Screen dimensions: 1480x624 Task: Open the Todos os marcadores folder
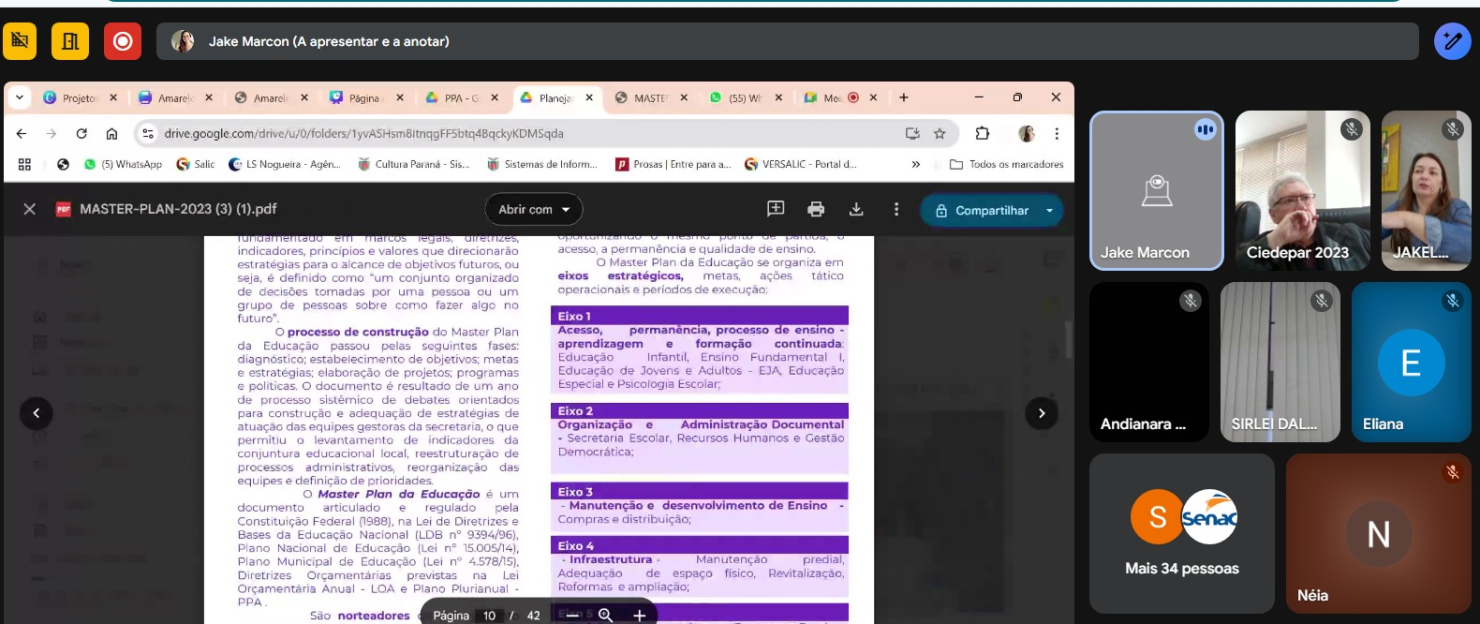(1006, 164)
